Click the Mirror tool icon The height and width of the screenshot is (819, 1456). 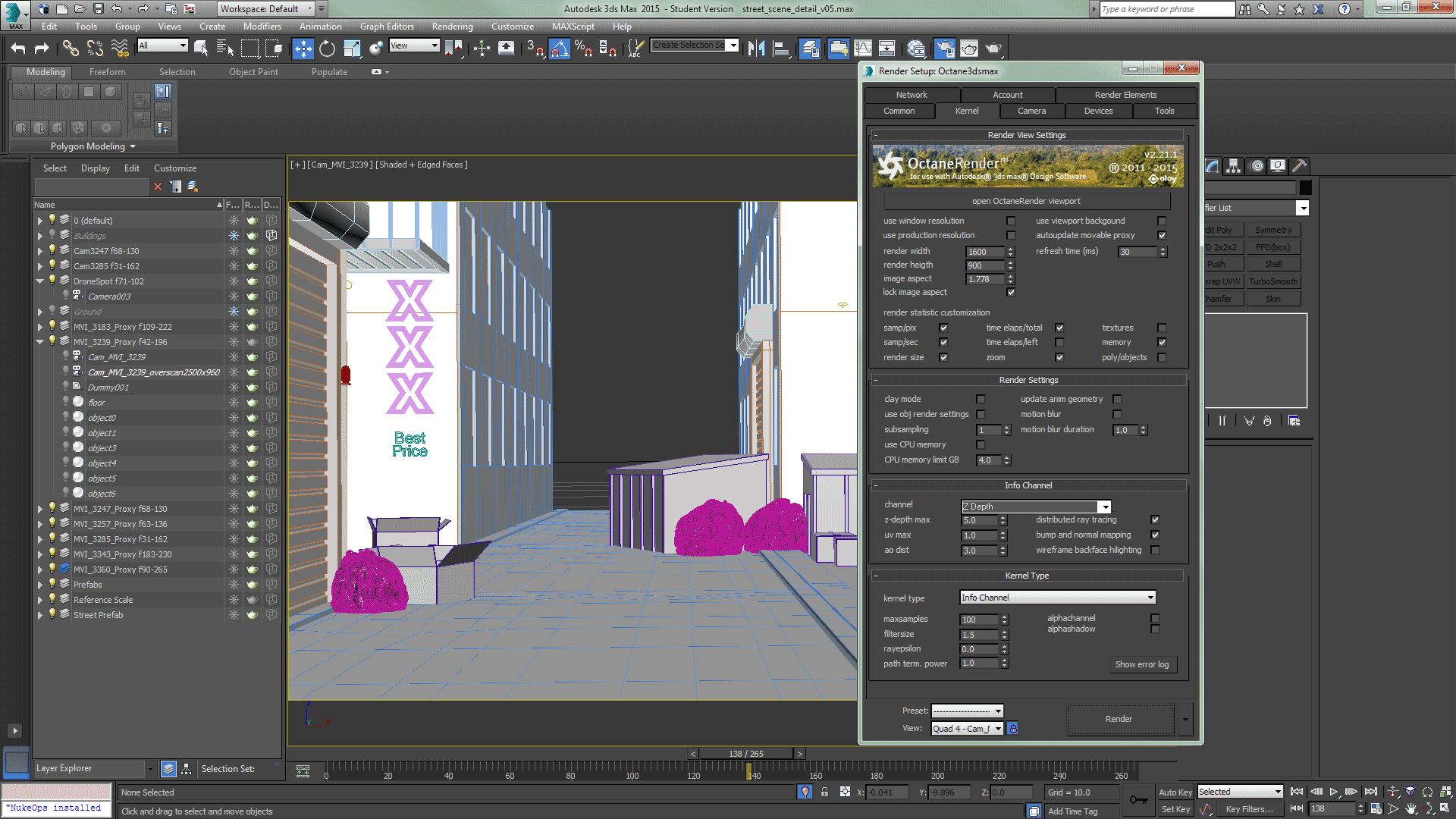pos(756,49)
